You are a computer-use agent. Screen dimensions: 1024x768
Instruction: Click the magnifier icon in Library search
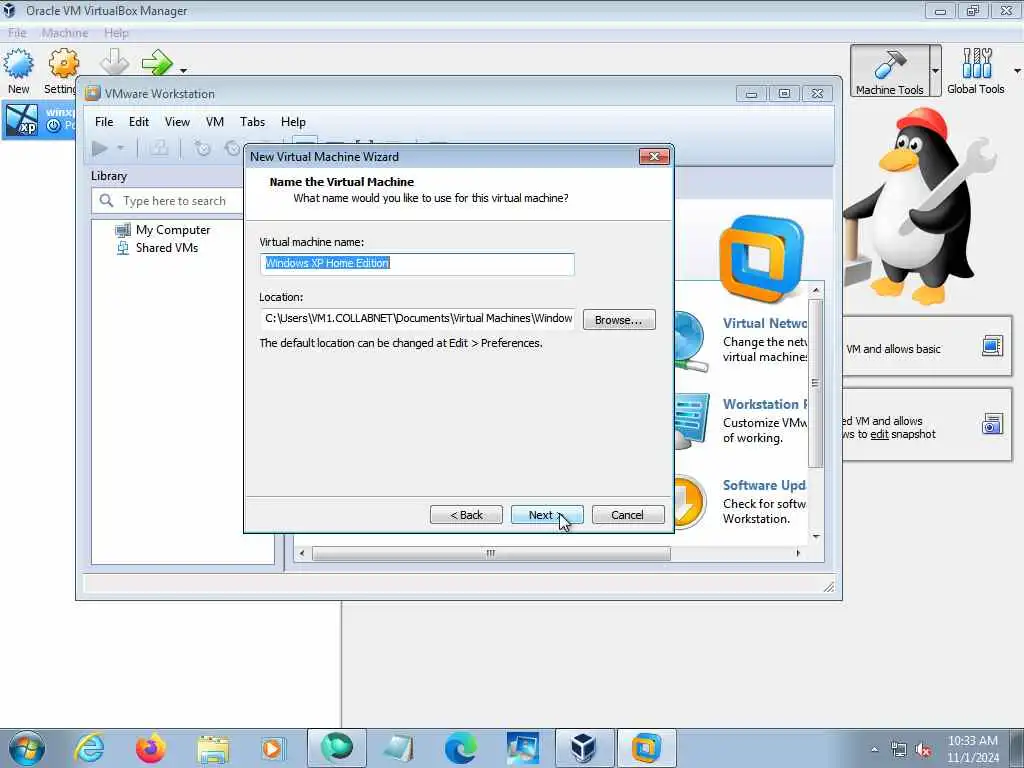[x=106, y=200]
